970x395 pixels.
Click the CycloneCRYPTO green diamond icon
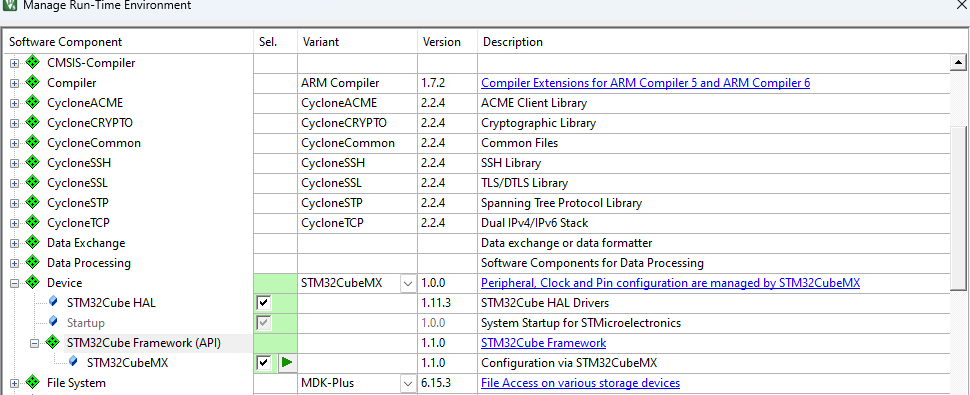click(33, 122)
